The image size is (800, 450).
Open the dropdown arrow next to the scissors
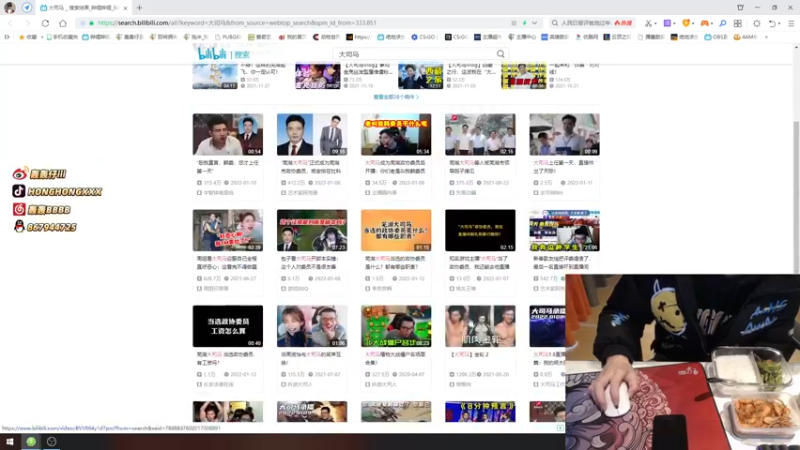pyautogui.click(x=655, y=23)
